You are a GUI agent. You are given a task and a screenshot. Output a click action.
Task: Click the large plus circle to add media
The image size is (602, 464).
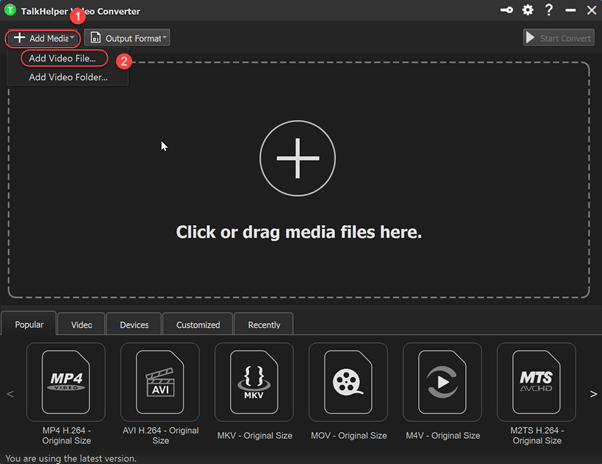(298, 158)
